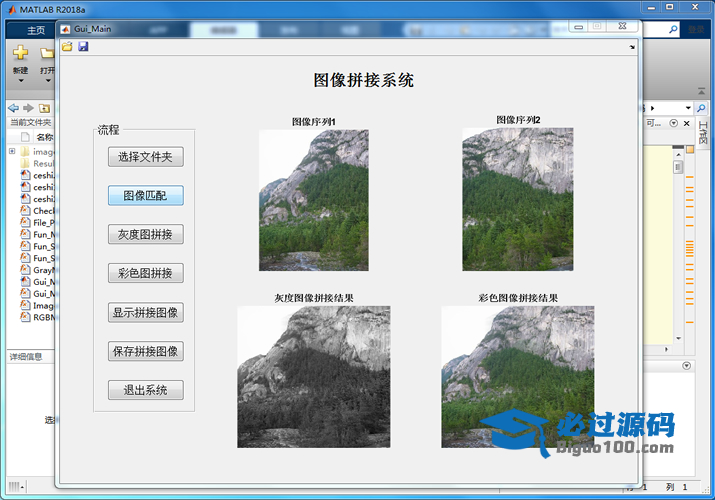Click the 显示拼接图像 button

145,312
